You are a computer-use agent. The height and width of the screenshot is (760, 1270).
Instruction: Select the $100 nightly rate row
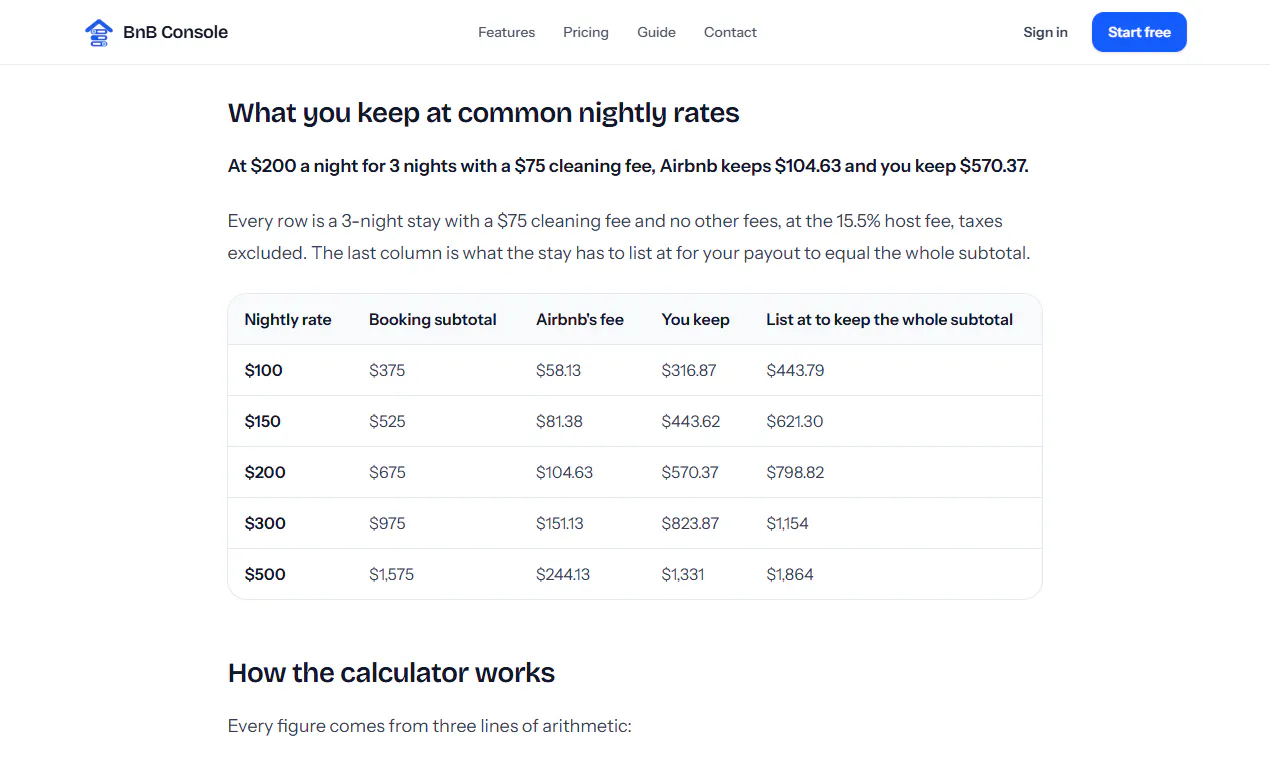[x=635, y=370]
